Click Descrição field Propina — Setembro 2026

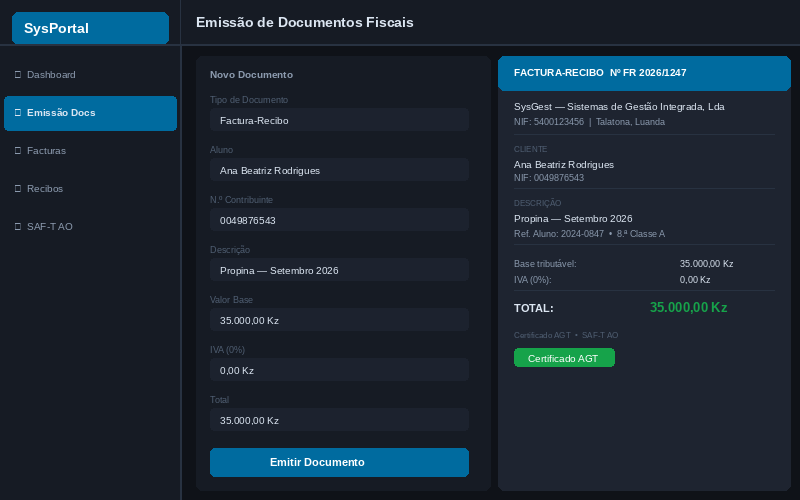tap(339, 270)
